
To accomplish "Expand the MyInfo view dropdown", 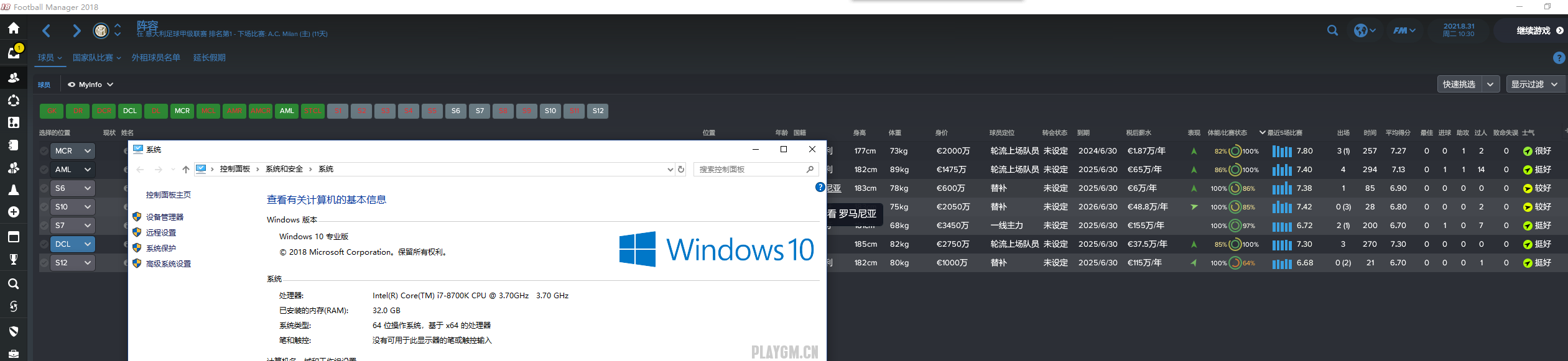I will coord(110,85).
